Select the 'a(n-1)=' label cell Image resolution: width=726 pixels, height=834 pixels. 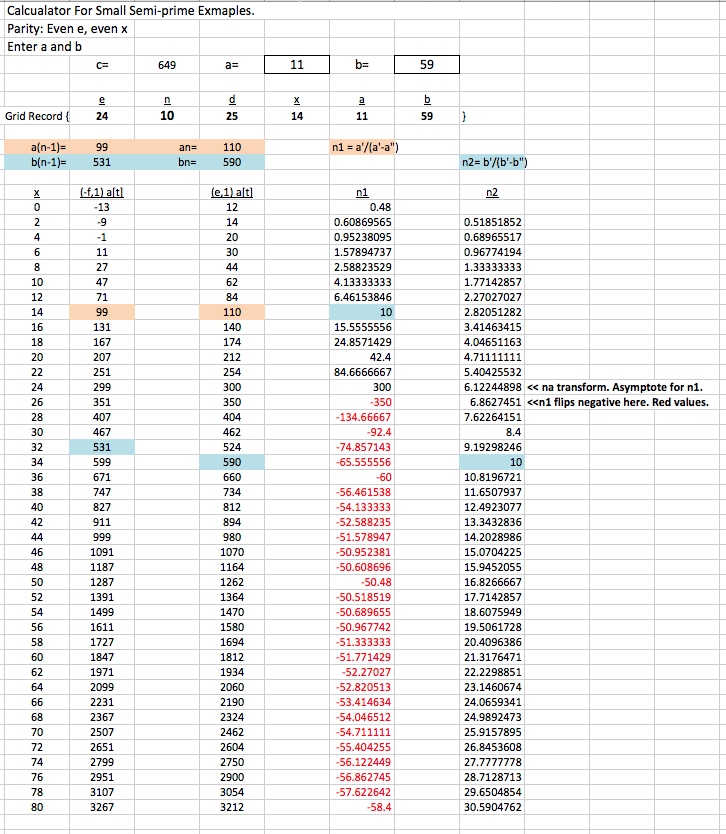point(49,147)
